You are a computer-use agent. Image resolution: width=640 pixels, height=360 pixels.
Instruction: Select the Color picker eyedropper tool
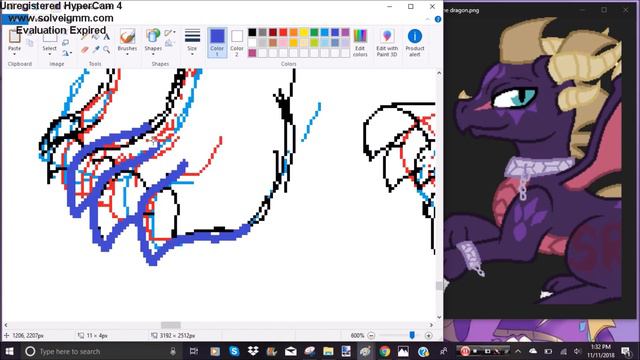point(96,49)
